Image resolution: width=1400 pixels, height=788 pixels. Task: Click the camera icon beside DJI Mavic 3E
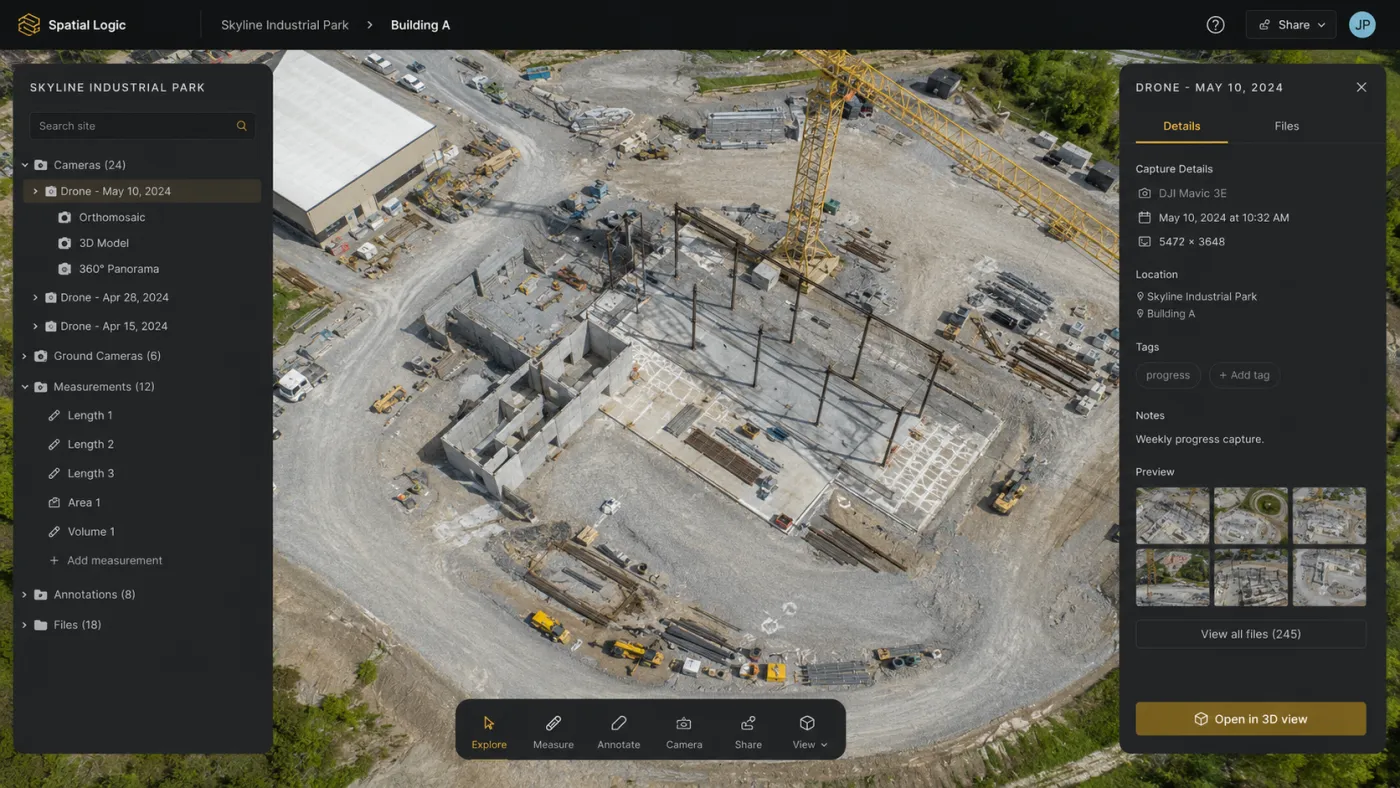click(x=1144, y=193)
